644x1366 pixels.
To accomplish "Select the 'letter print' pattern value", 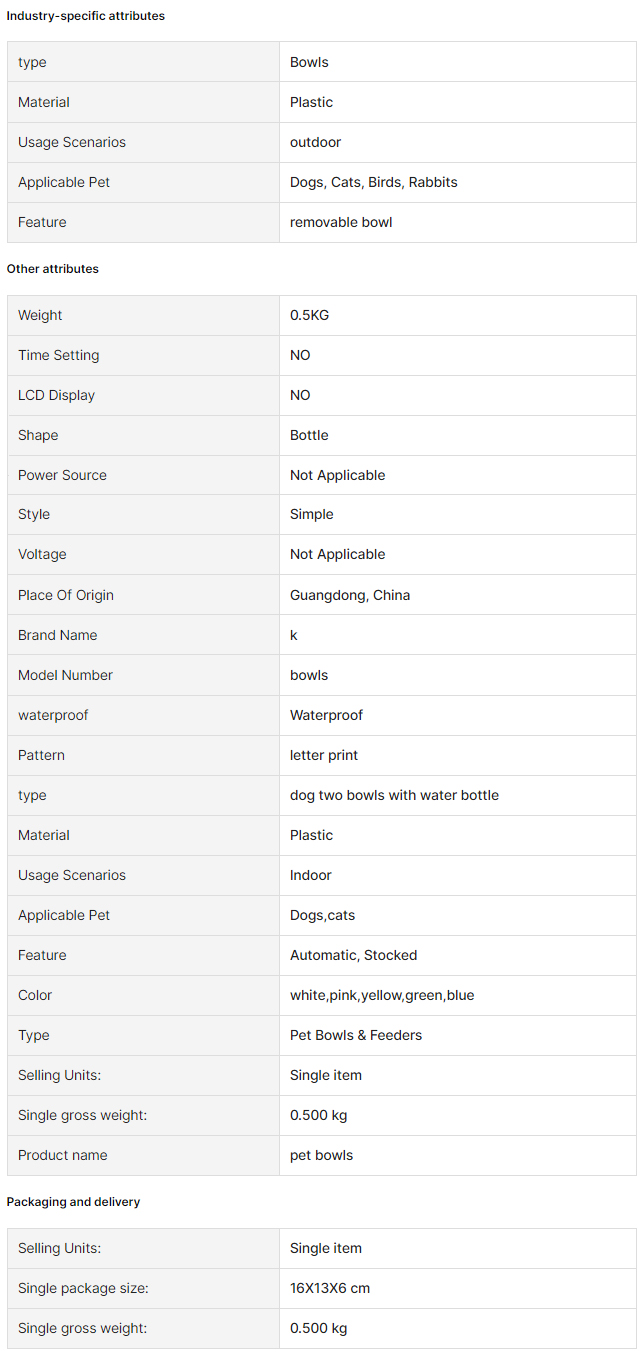I will click(324, 755).
